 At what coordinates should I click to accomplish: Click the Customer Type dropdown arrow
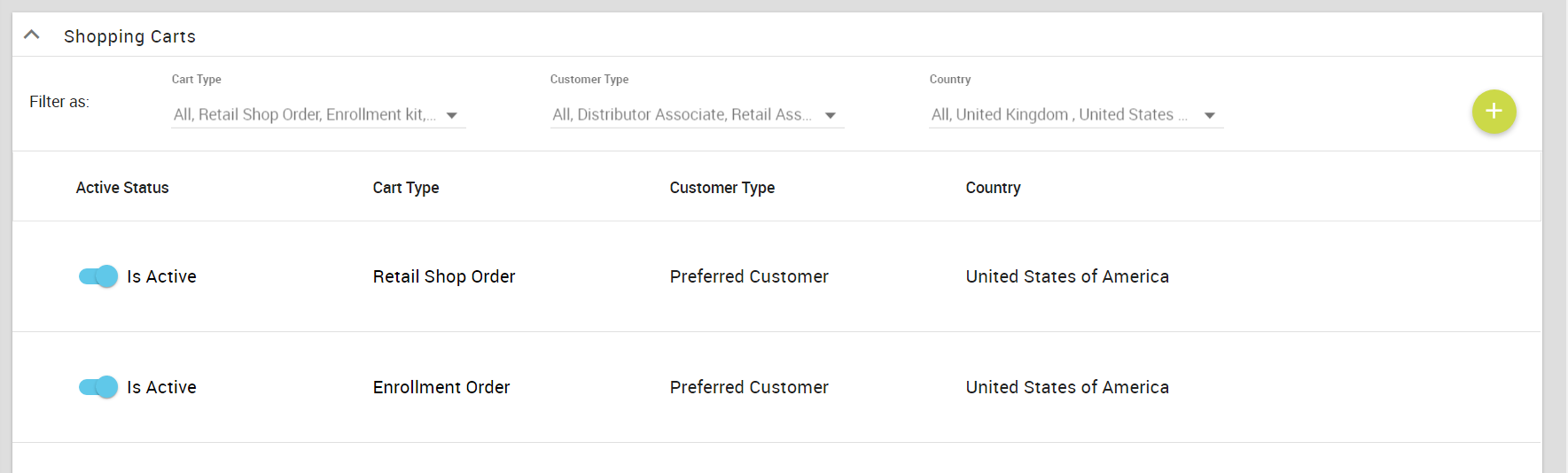(x=831, y=116)
